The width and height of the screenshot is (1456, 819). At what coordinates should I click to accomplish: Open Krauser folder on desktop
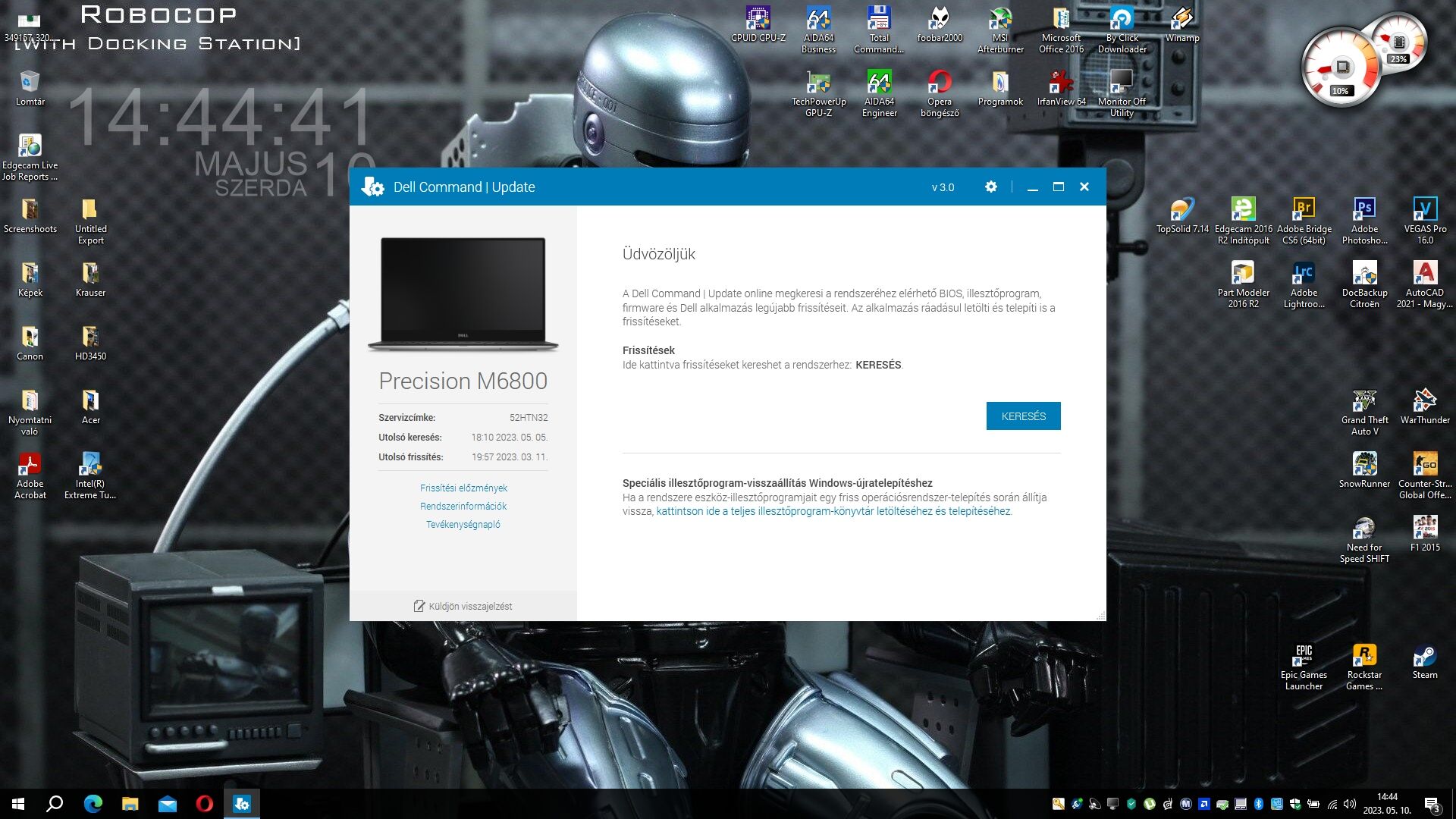point(90,279)
